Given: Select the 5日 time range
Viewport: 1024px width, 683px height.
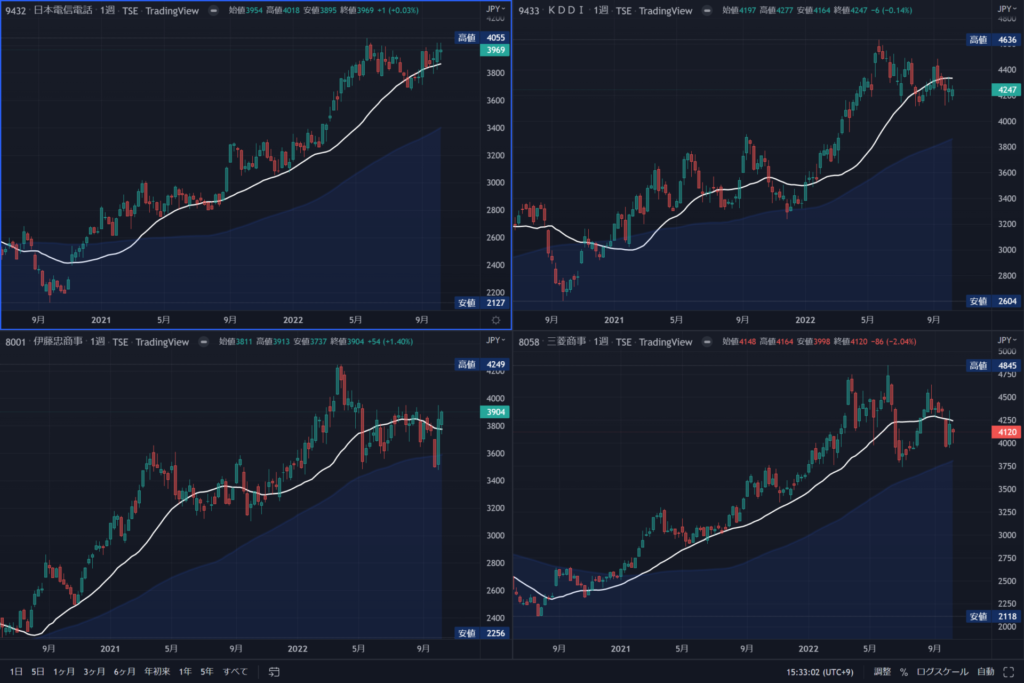Looking at the screenshot, I should tap(38, 671).
